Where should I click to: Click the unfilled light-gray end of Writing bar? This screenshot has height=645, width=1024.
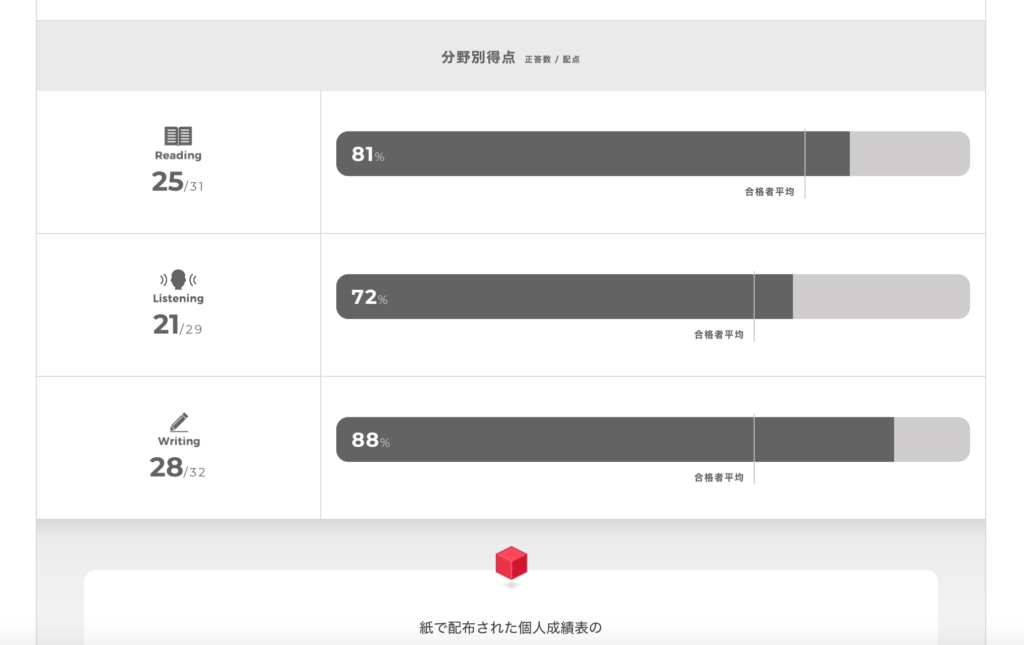[931, 440]
